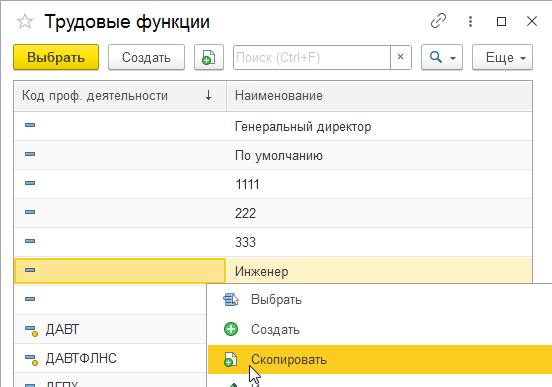Select the ДАВТФЛНС code row
This screenshot has width=552, height=387.
110,358
